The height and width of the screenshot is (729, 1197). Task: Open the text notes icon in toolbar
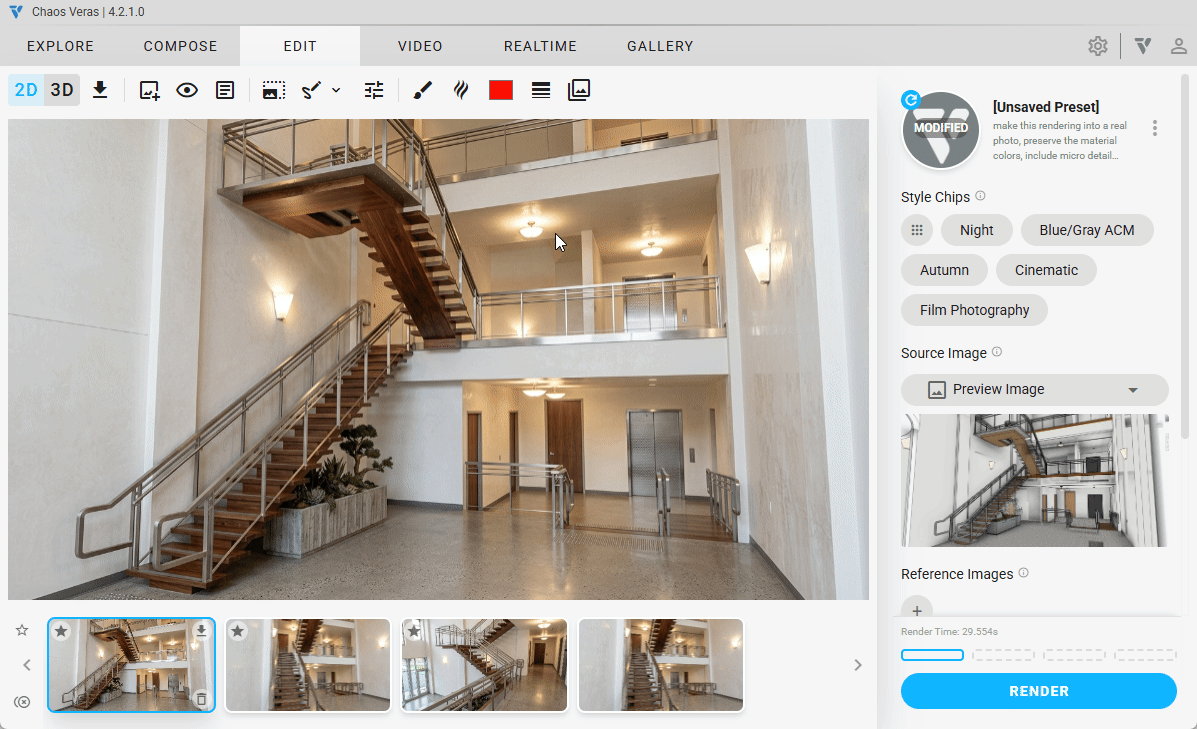pyautogui.click(x=226, y=90)
